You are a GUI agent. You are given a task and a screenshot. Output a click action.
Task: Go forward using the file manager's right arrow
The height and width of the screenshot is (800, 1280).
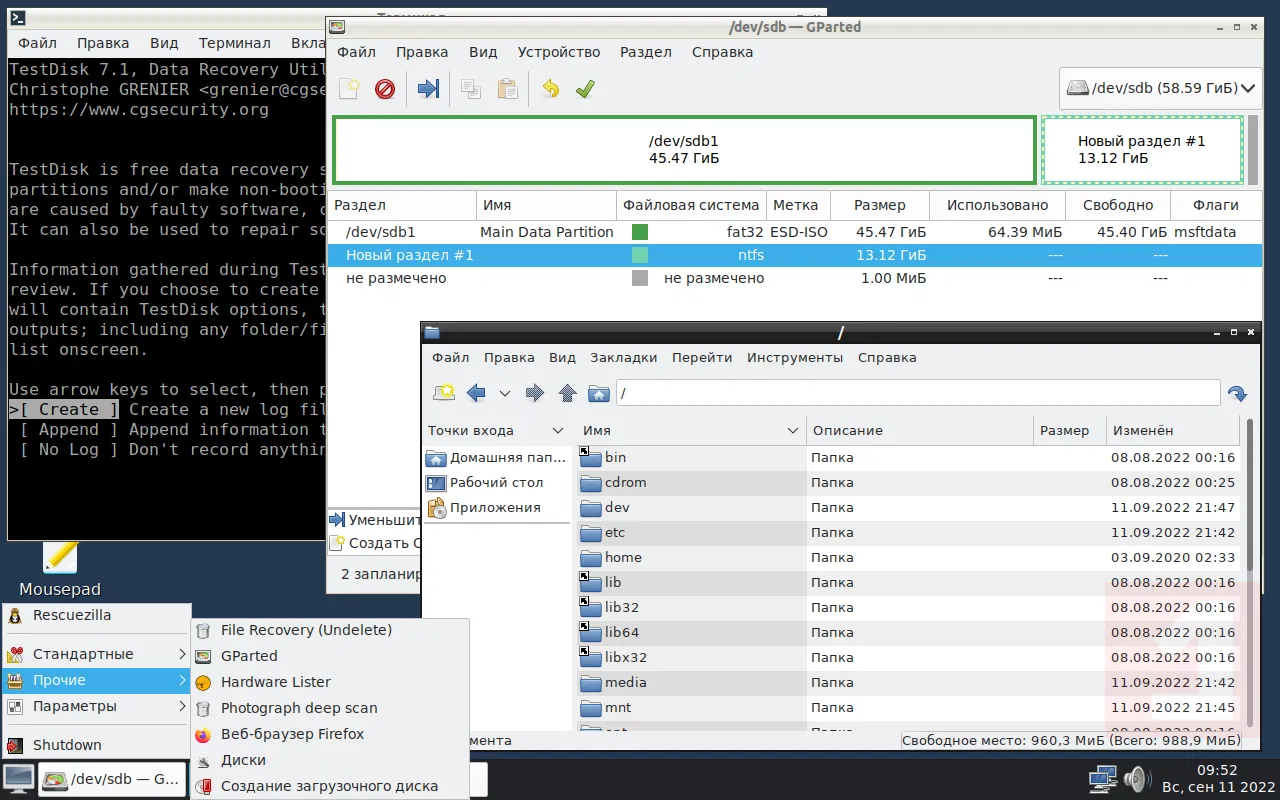535,393
